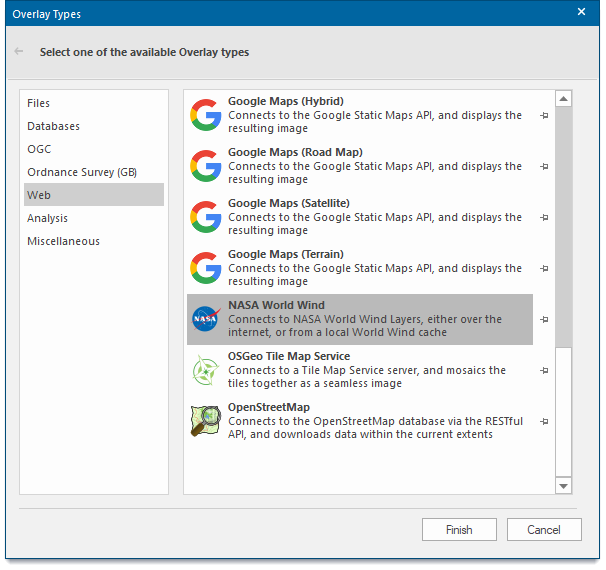606x570 pixels.
Task: Click the OpenStreetMap magnifier icon
Action: coord(206,421)
